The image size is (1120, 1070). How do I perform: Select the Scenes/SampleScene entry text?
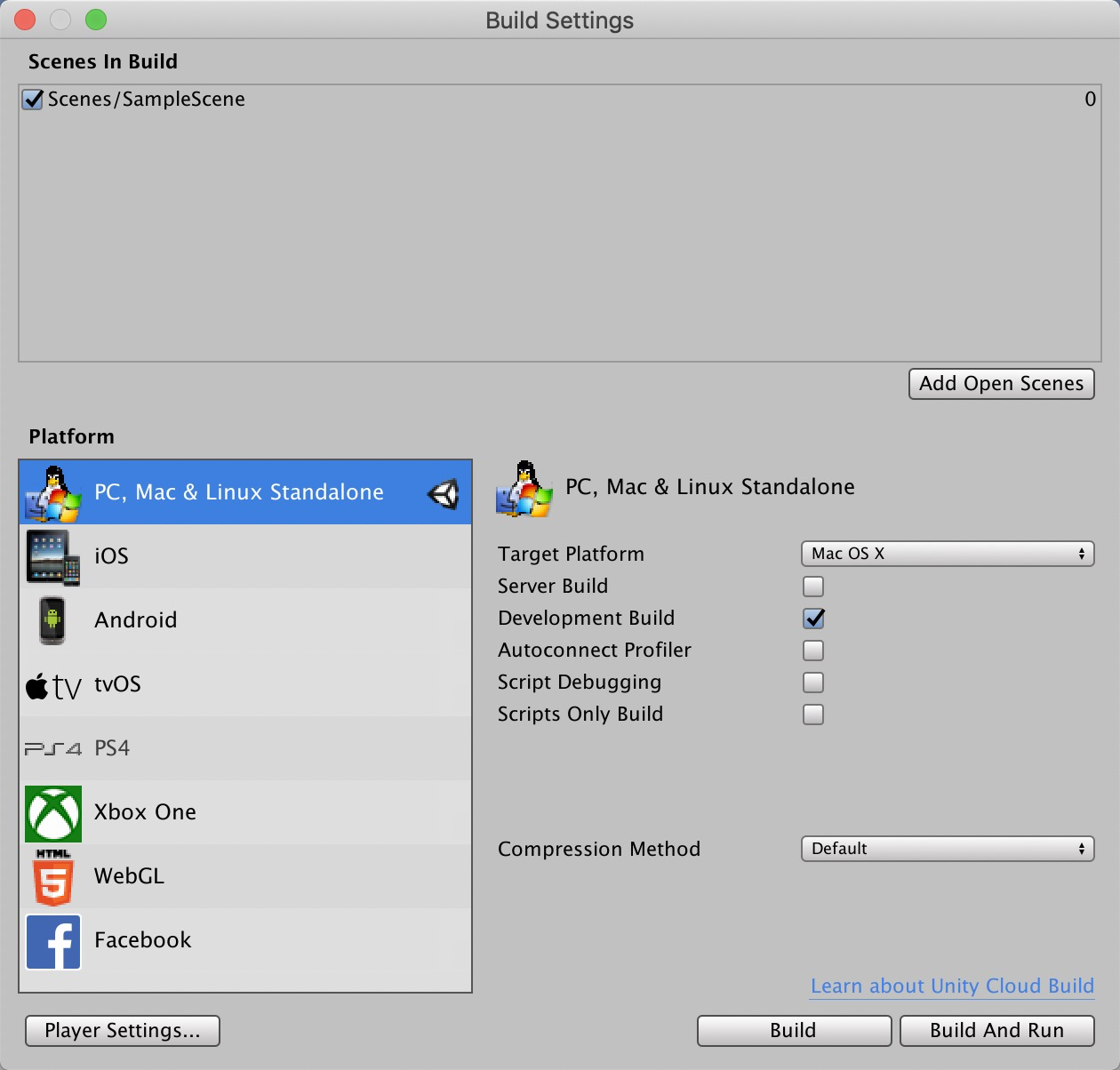[147, 100]
